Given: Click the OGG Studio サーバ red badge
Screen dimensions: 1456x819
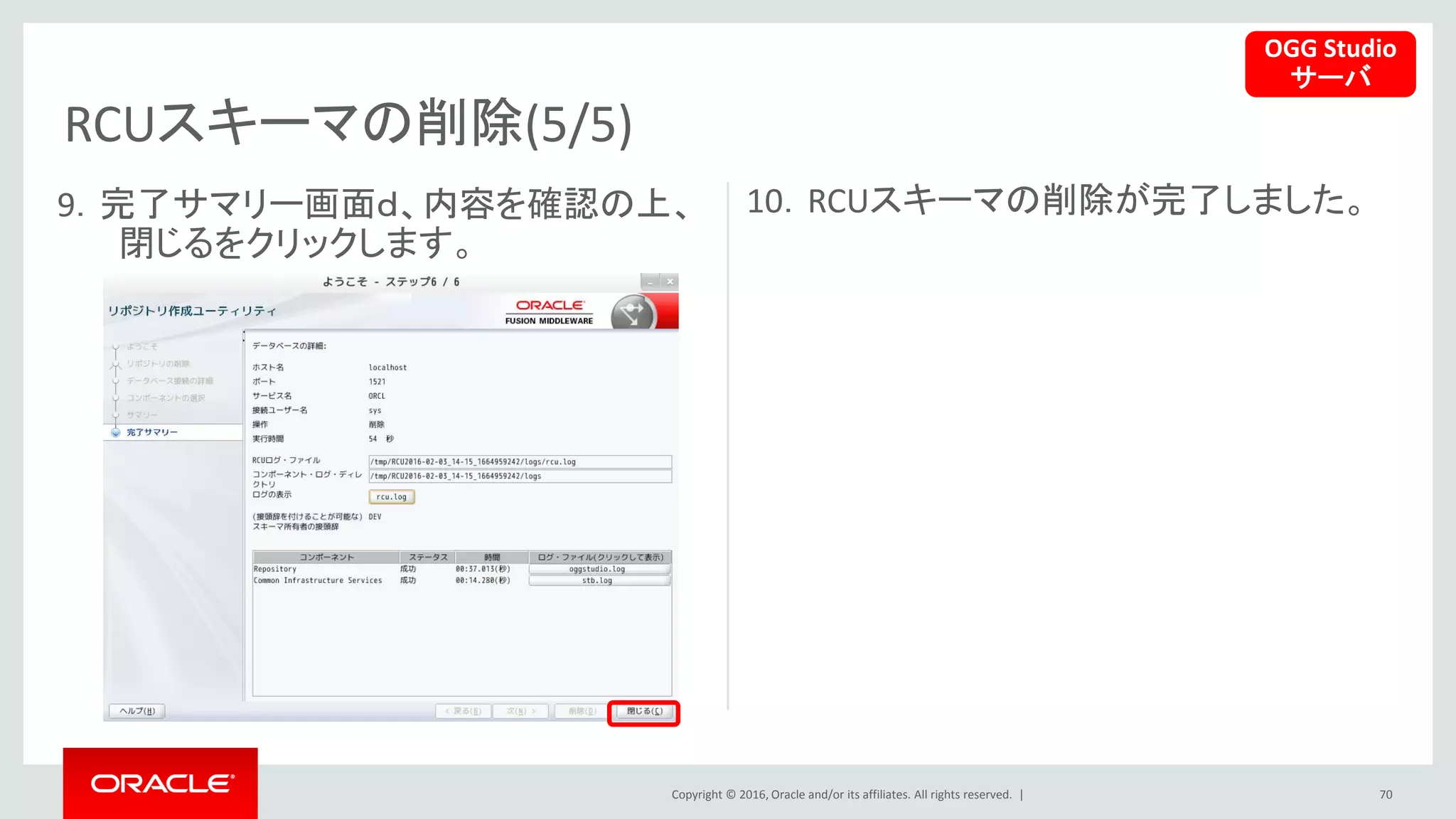Looking at the screenshot, I should 1330,64.
